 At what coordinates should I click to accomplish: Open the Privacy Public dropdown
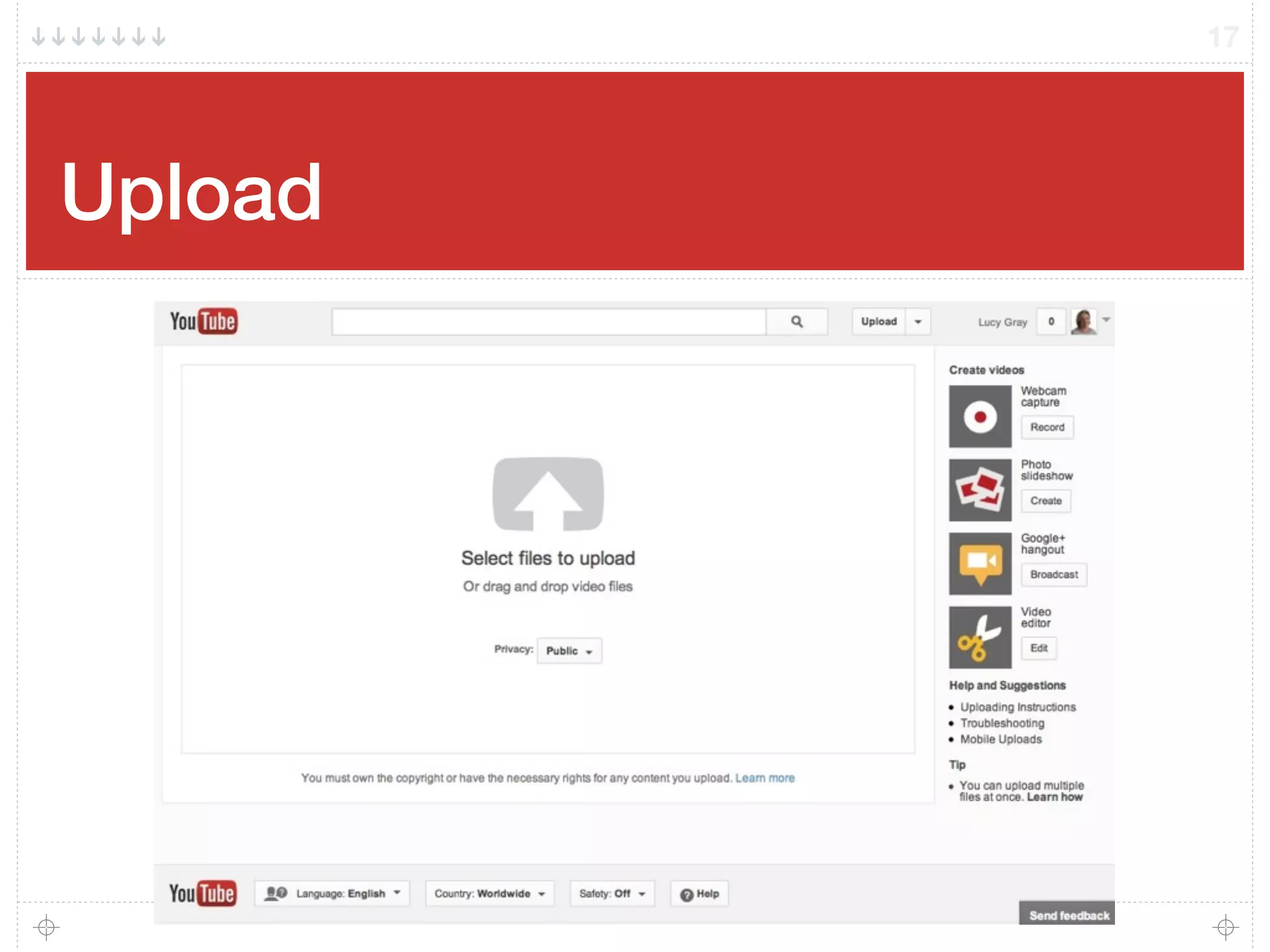[569, 651]
